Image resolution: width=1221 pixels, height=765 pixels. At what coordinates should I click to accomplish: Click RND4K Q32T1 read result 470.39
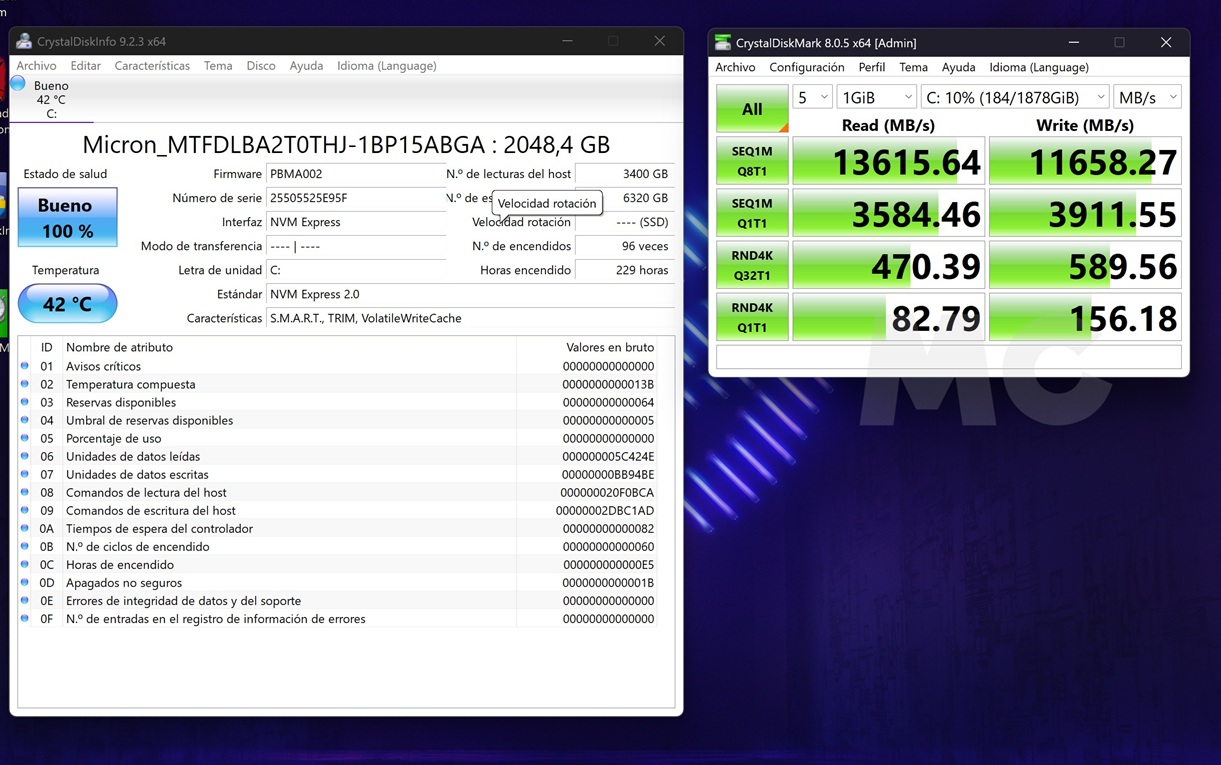[x=889, y=265]
